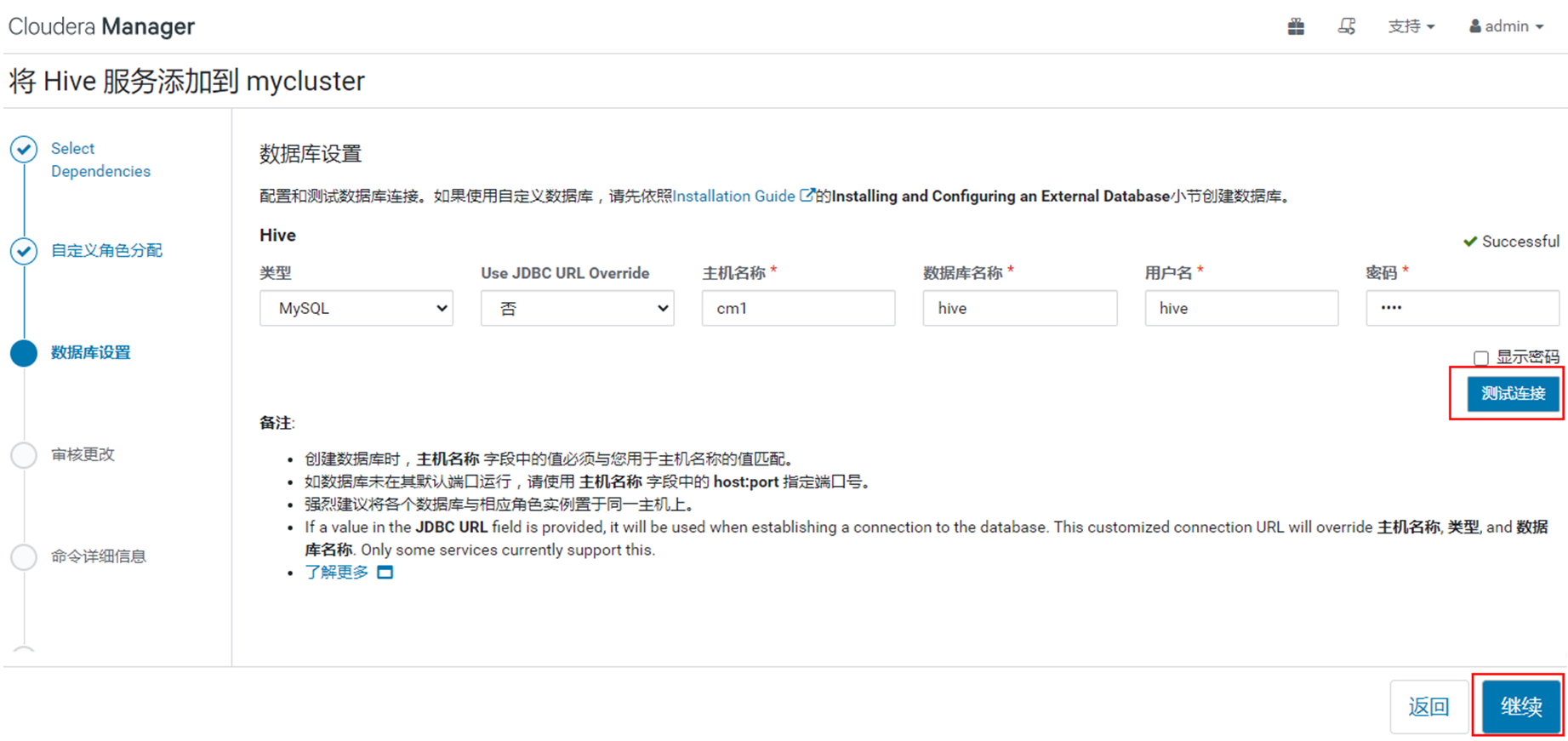The image size is (1568, 741).
Task: Click the external link icon after Installation Guide
Action: point(807,196)
